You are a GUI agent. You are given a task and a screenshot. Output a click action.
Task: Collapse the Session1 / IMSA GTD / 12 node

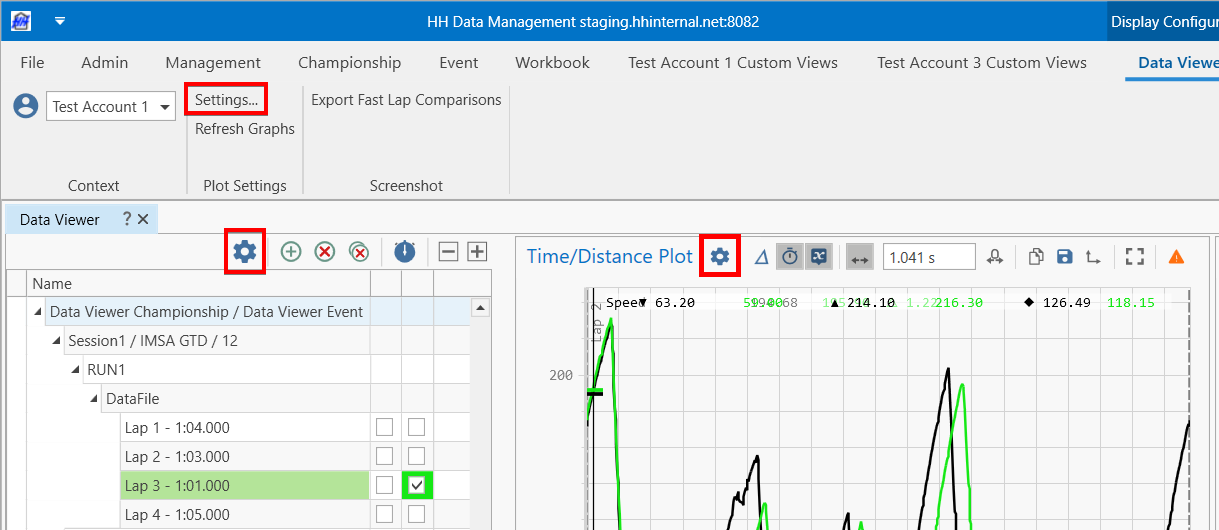tap(58, 341)
